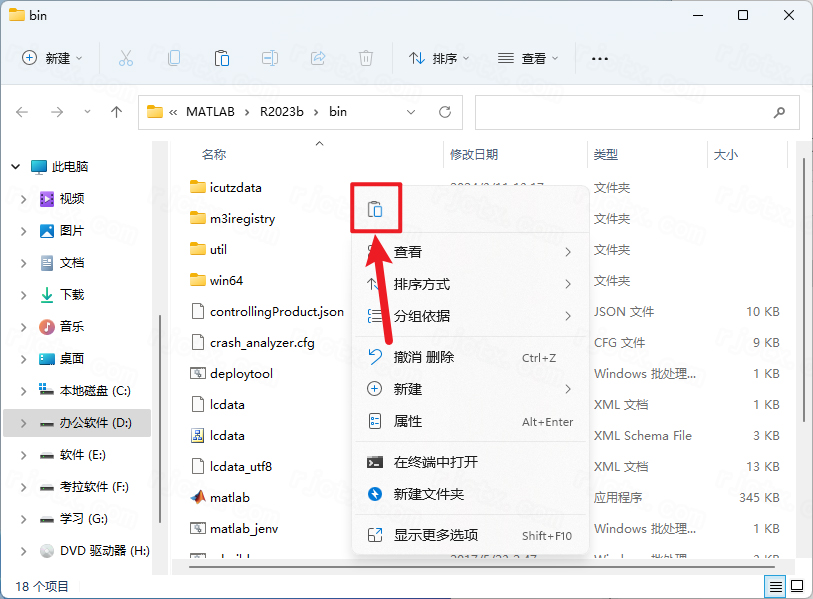The height and width of the screenshot is (599, 813).
Task: Click the Delete trash icon in toolbar
Action: click(366, 58)
